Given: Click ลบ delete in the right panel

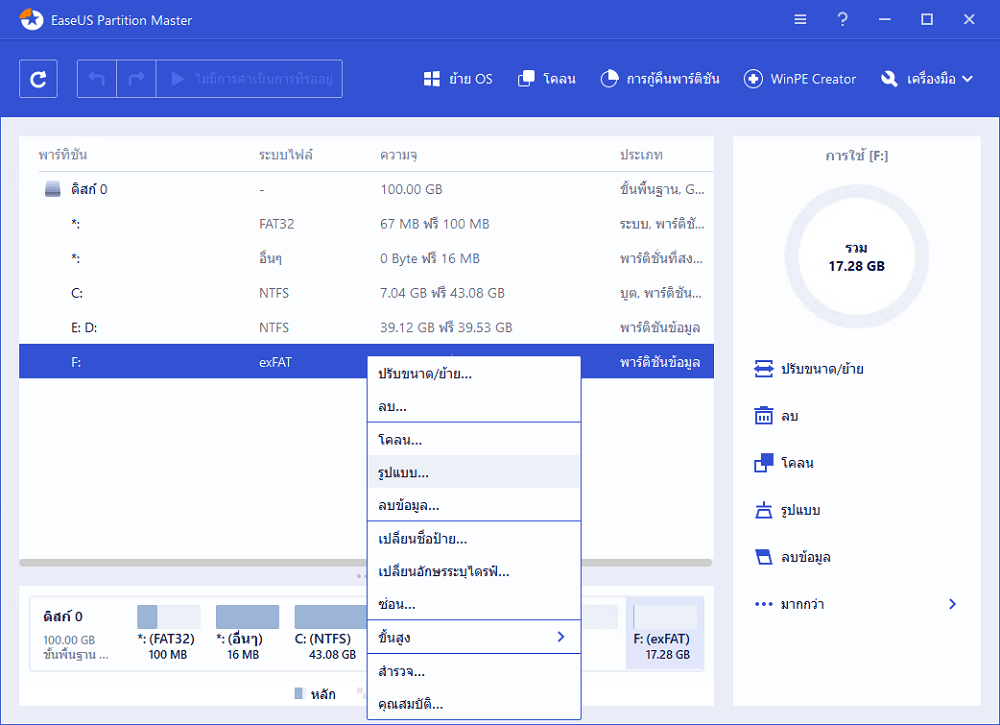Looking at the screenshot, I should [776, 416].
